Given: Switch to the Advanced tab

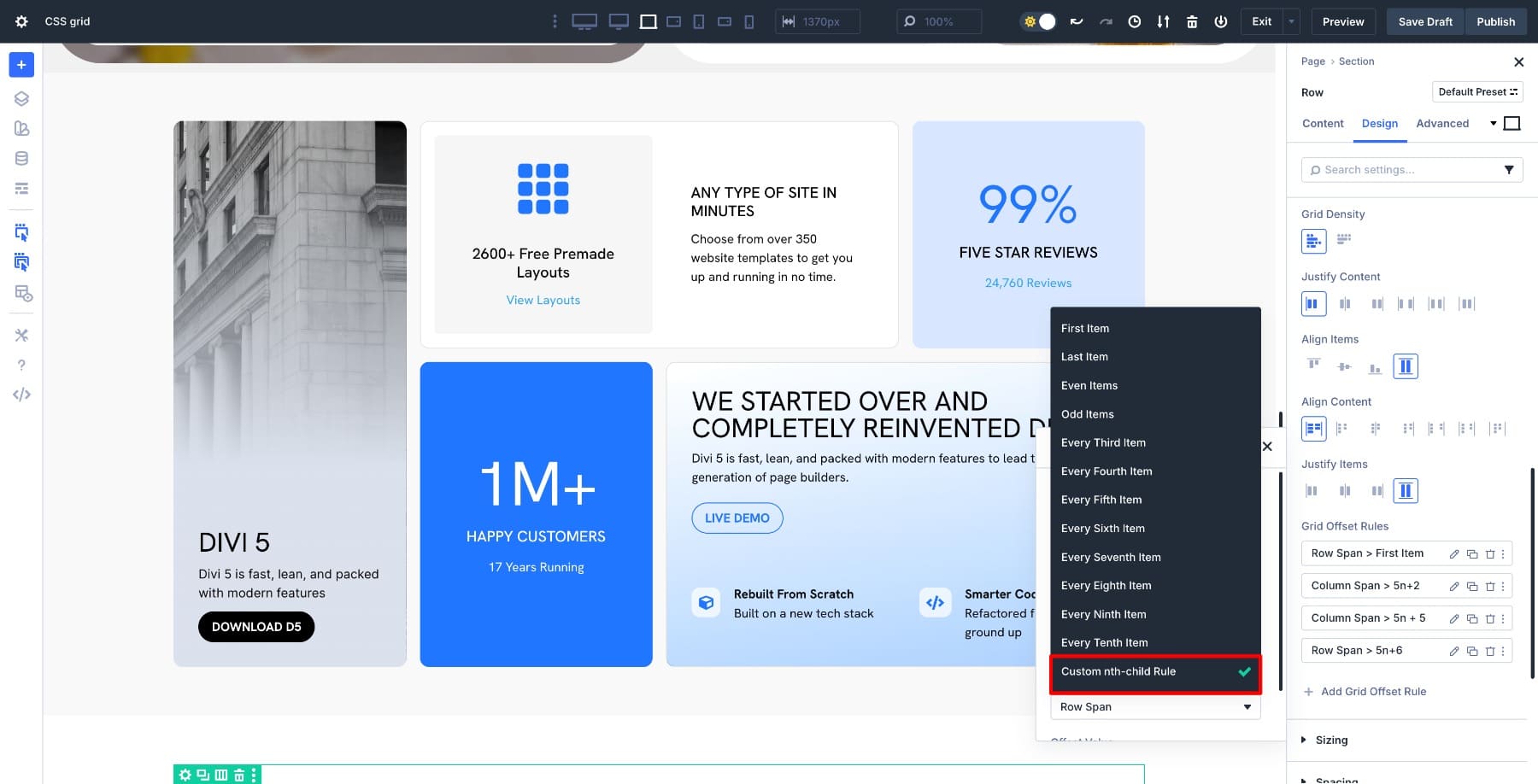Looking at the screenshot, I should point(1441,124).
